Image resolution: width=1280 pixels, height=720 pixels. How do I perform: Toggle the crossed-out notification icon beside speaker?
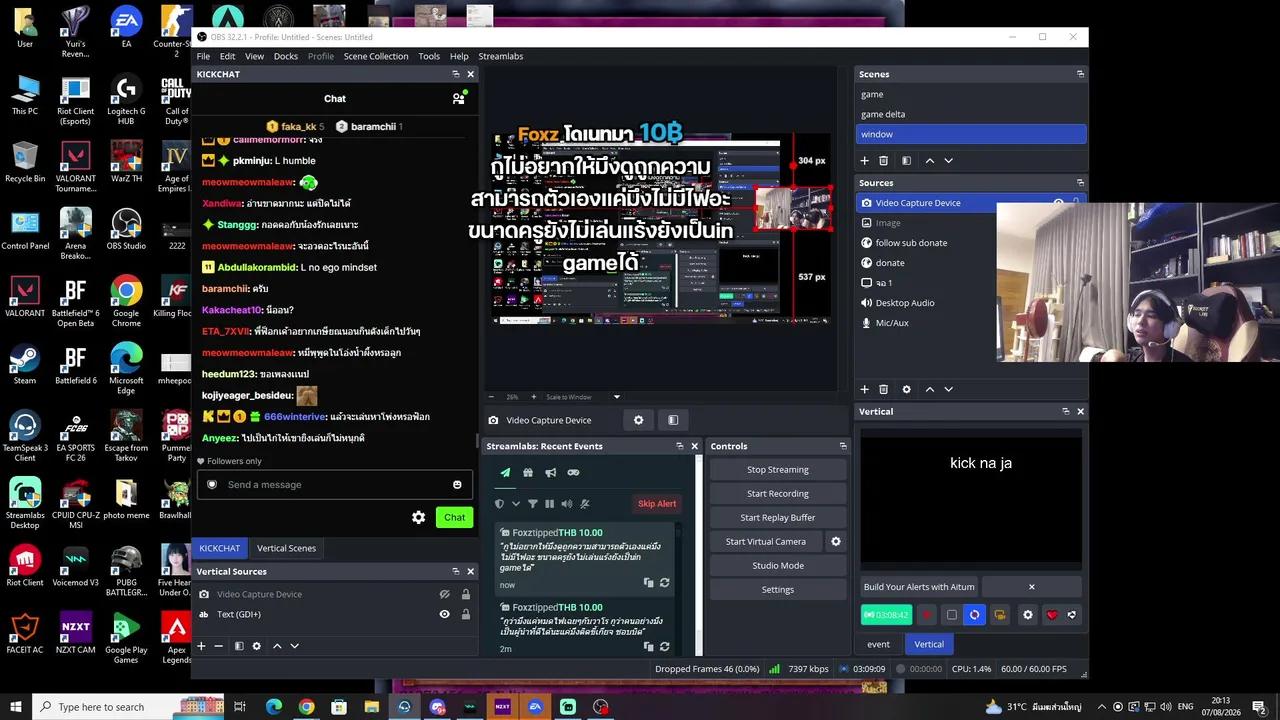coord(585,504)
